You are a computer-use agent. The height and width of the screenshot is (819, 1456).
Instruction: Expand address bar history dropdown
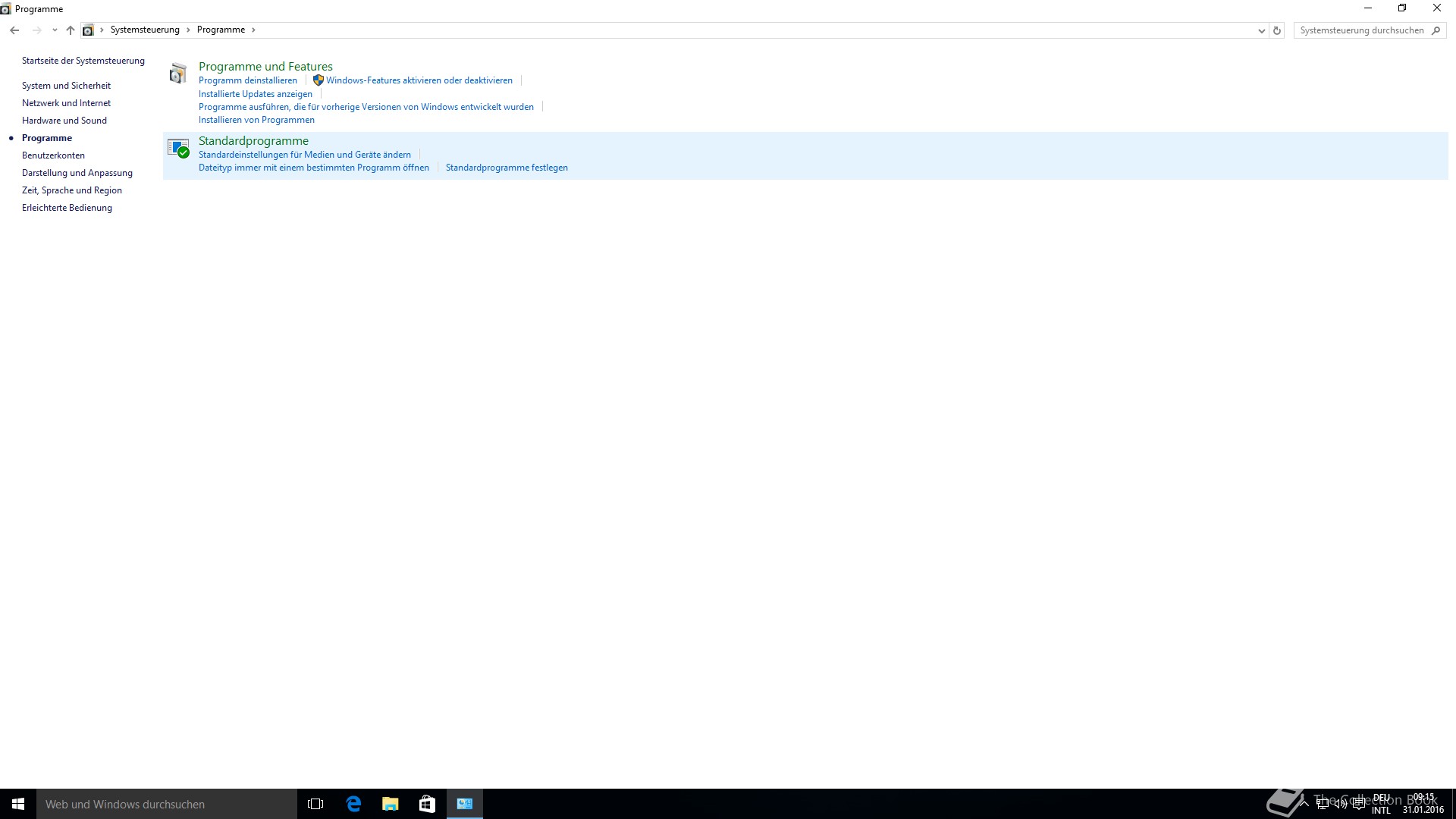click(x=1261, y=31)
